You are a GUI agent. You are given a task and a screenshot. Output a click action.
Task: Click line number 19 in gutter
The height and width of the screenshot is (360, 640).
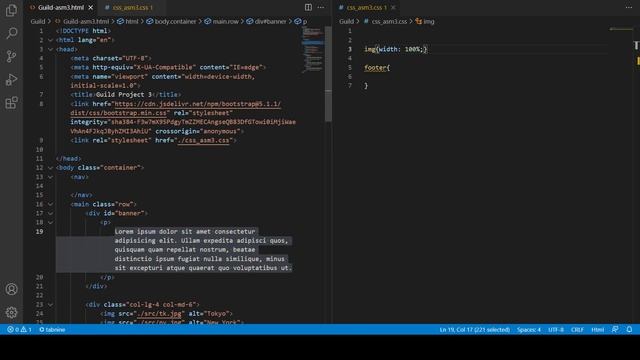[x=39, y=231]
